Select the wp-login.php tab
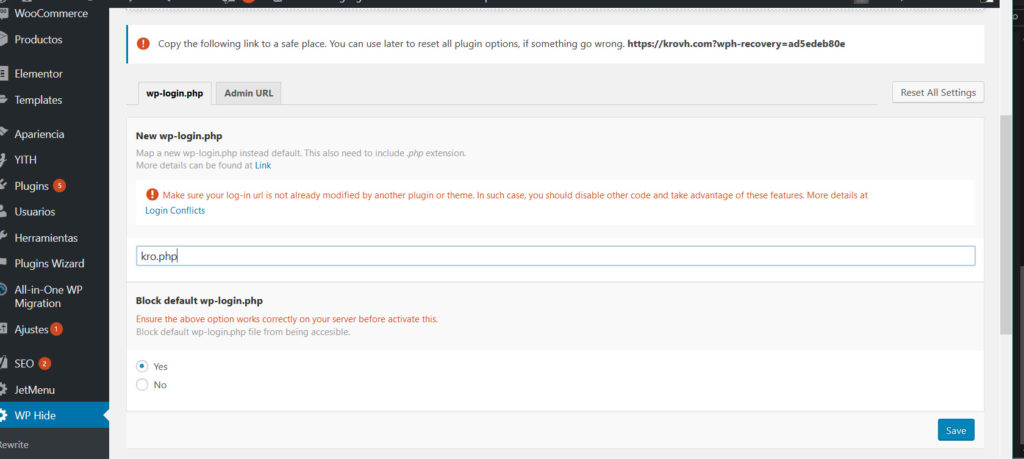The width and height of the screenshot is (1024, 459). [174, 93]
